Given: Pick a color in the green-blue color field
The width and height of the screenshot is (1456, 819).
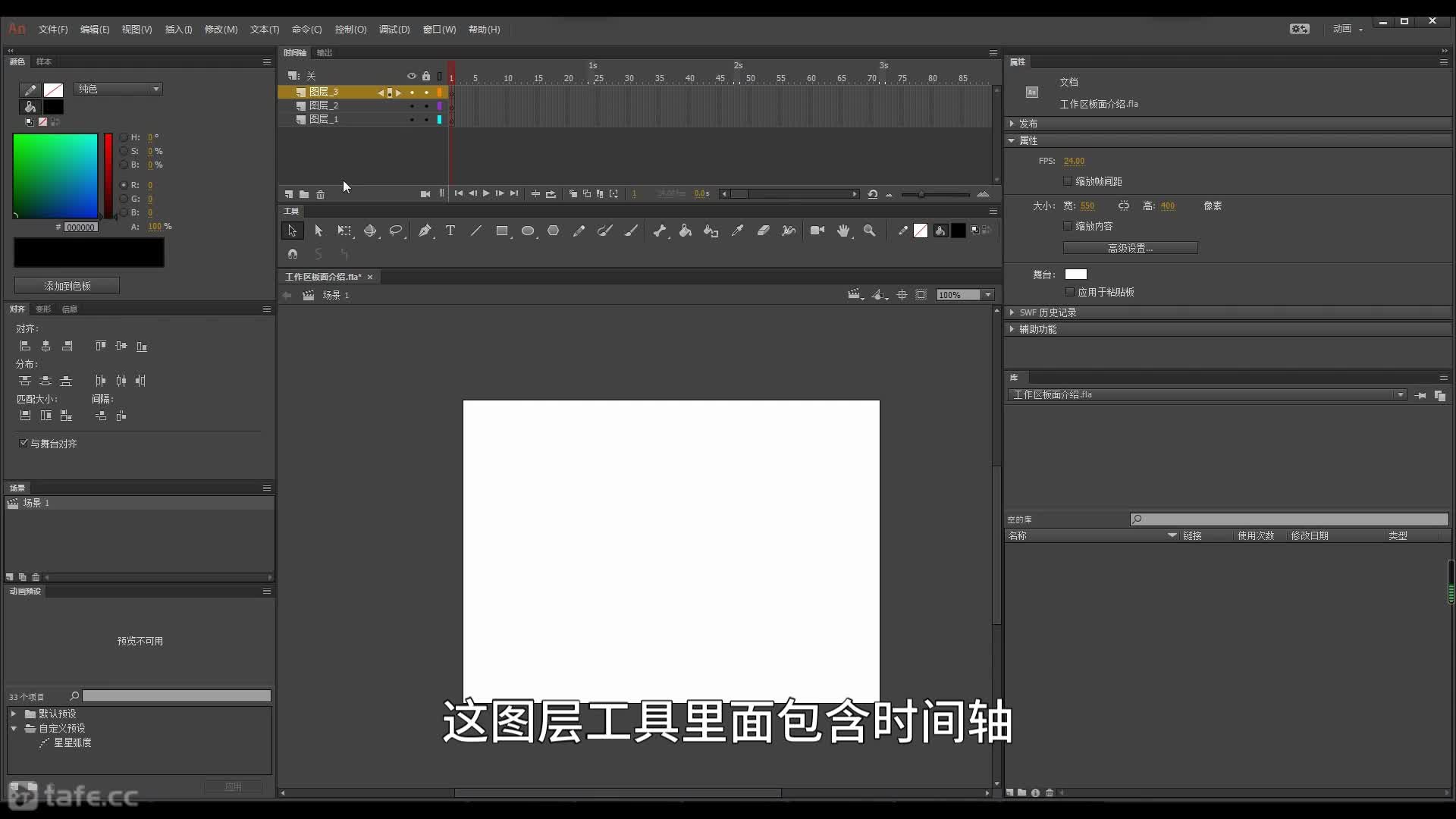Looking at the screenshot, I should coord(55,176).
